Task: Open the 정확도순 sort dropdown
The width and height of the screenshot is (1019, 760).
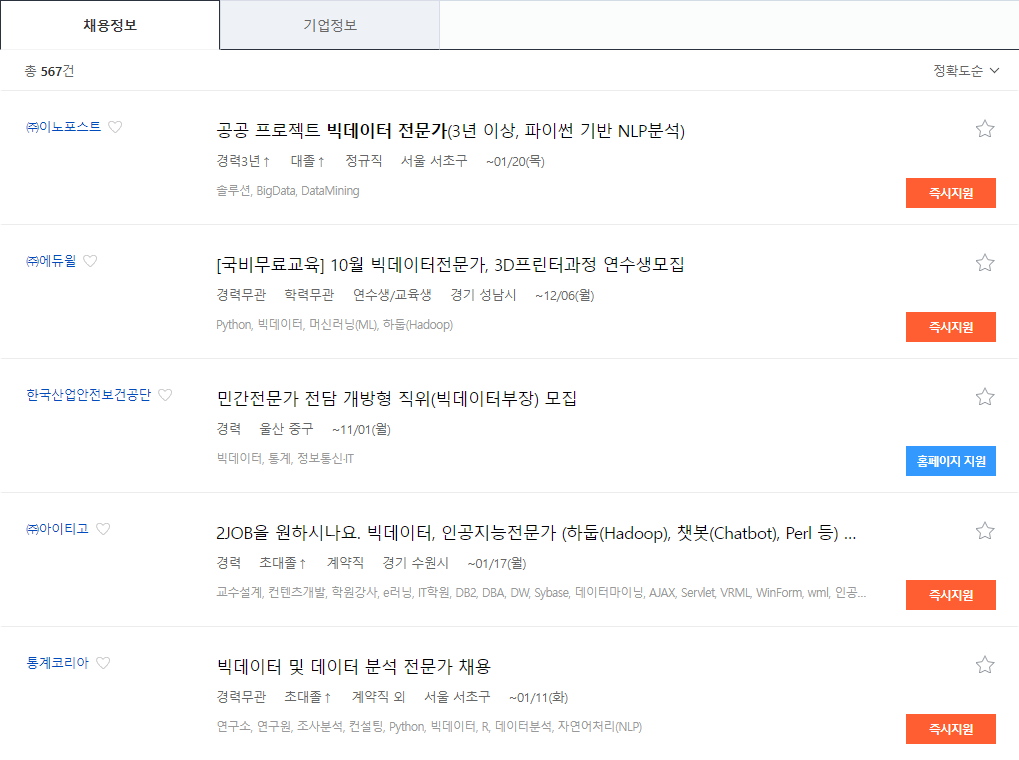Action: pyautogui.click(x=963, y=71)
